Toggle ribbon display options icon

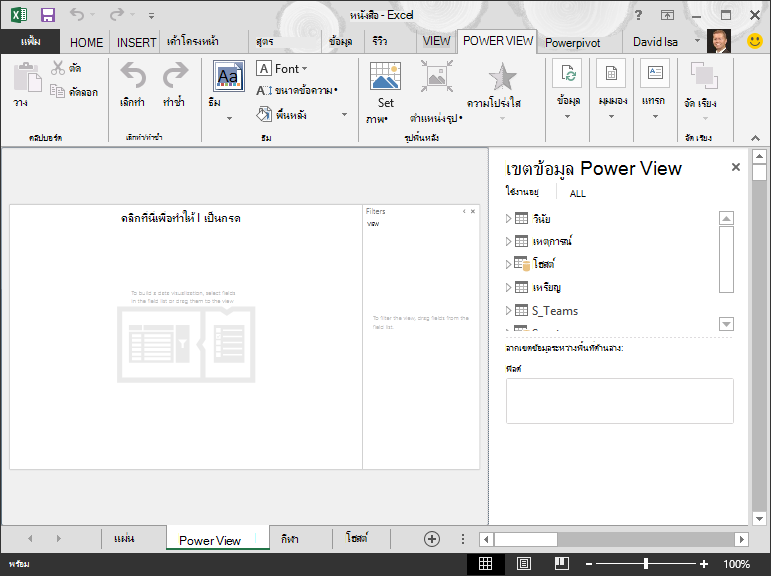click(667, 15)
